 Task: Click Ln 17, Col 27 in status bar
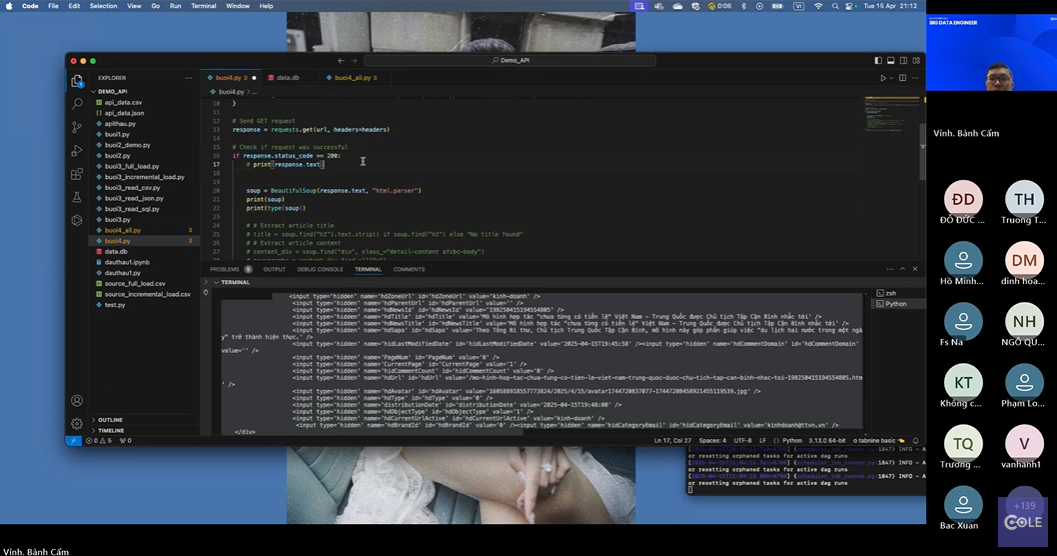tap(673, 441)
